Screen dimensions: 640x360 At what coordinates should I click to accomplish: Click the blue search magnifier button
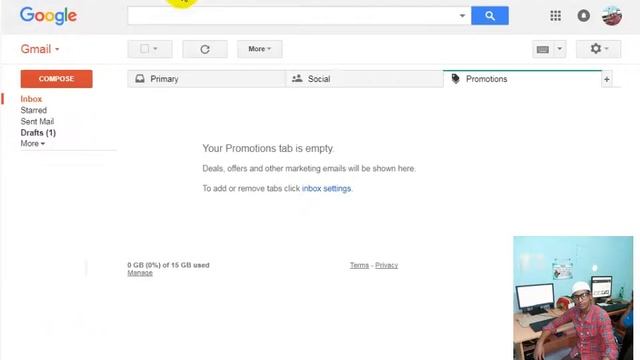click(x=489, y=16)
